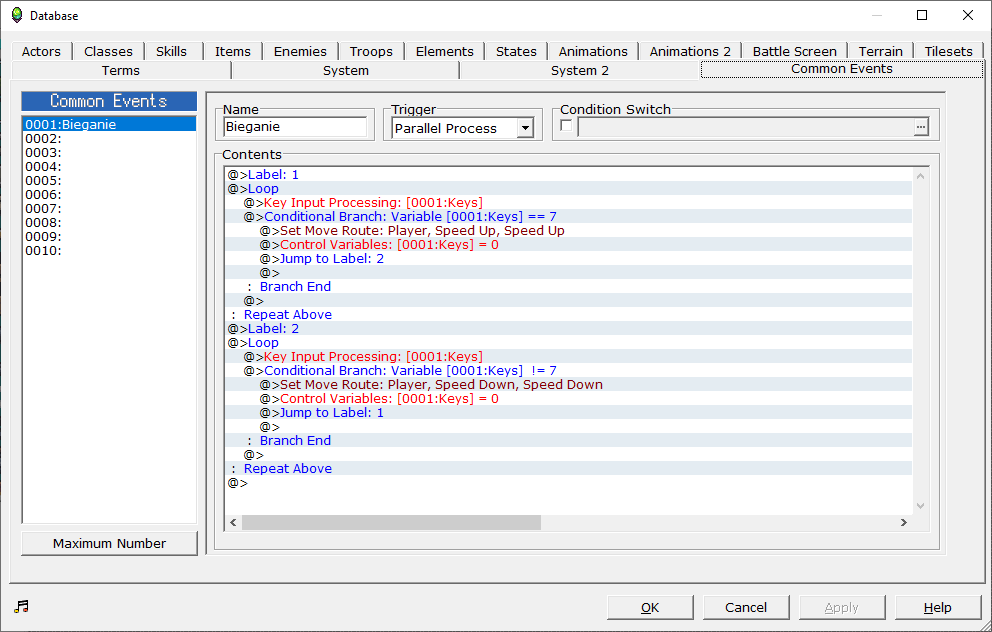Select common event slot 0007
Screen dimensions: 992x632
click(x=109, y=208)
